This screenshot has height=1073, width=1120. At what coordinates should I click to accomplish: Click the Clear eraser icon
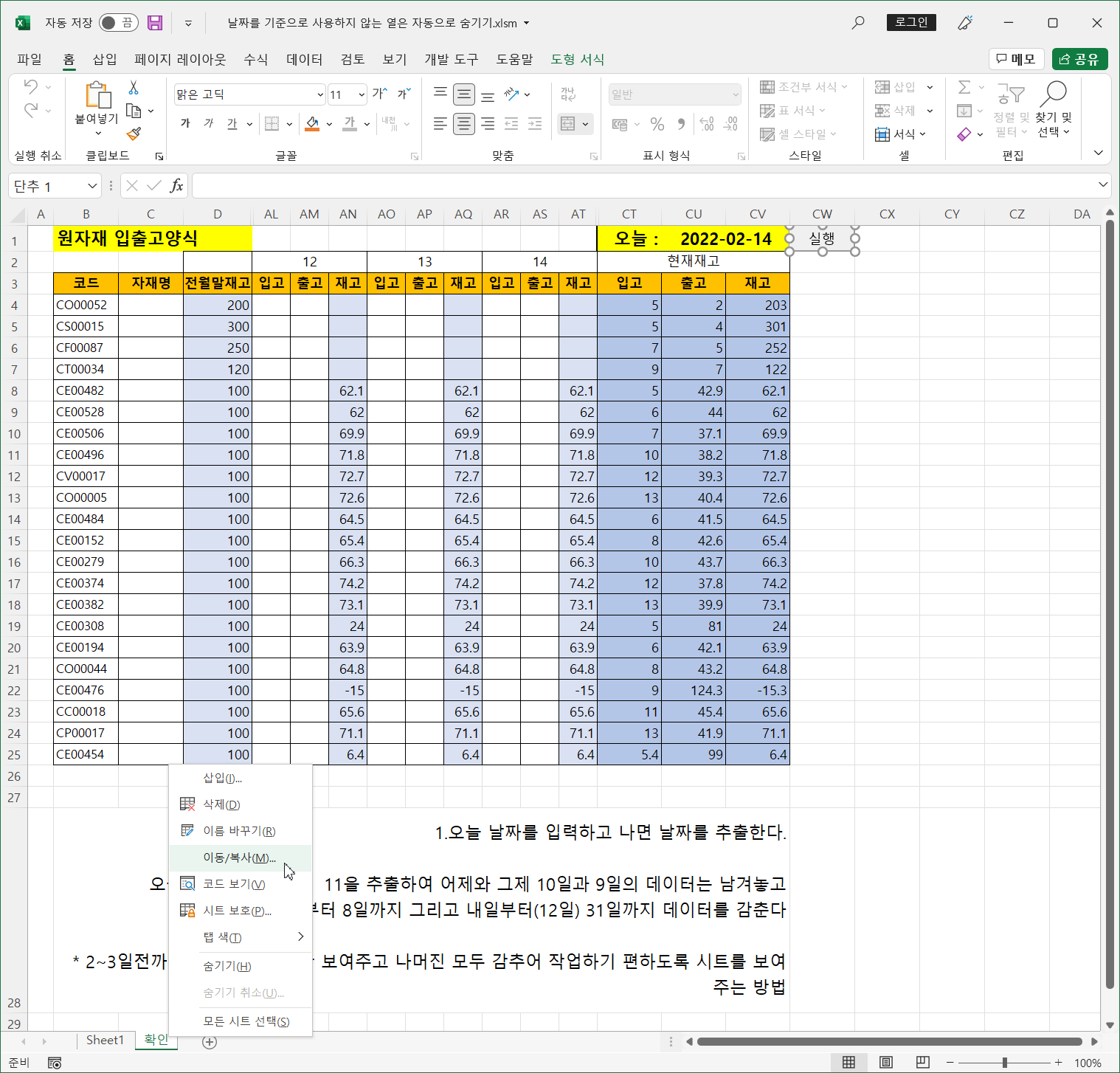pos(964,134)
